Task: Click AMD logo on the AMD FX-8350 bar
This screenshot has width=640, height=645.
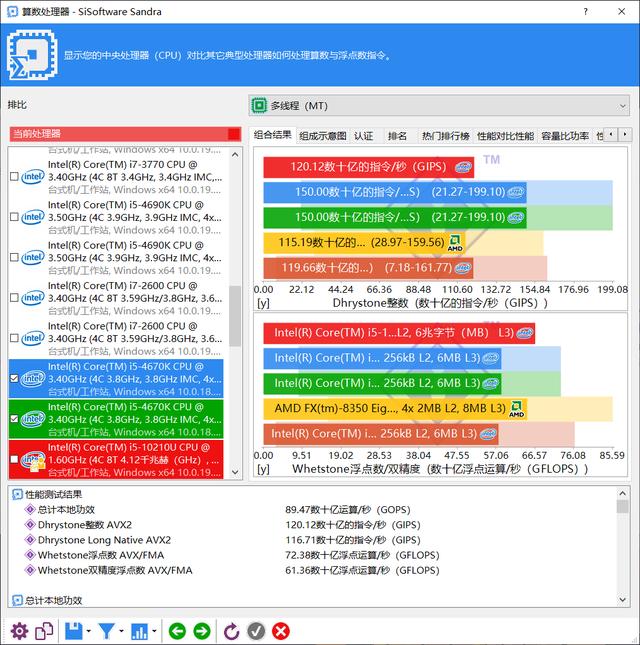Action: point(517,408)
